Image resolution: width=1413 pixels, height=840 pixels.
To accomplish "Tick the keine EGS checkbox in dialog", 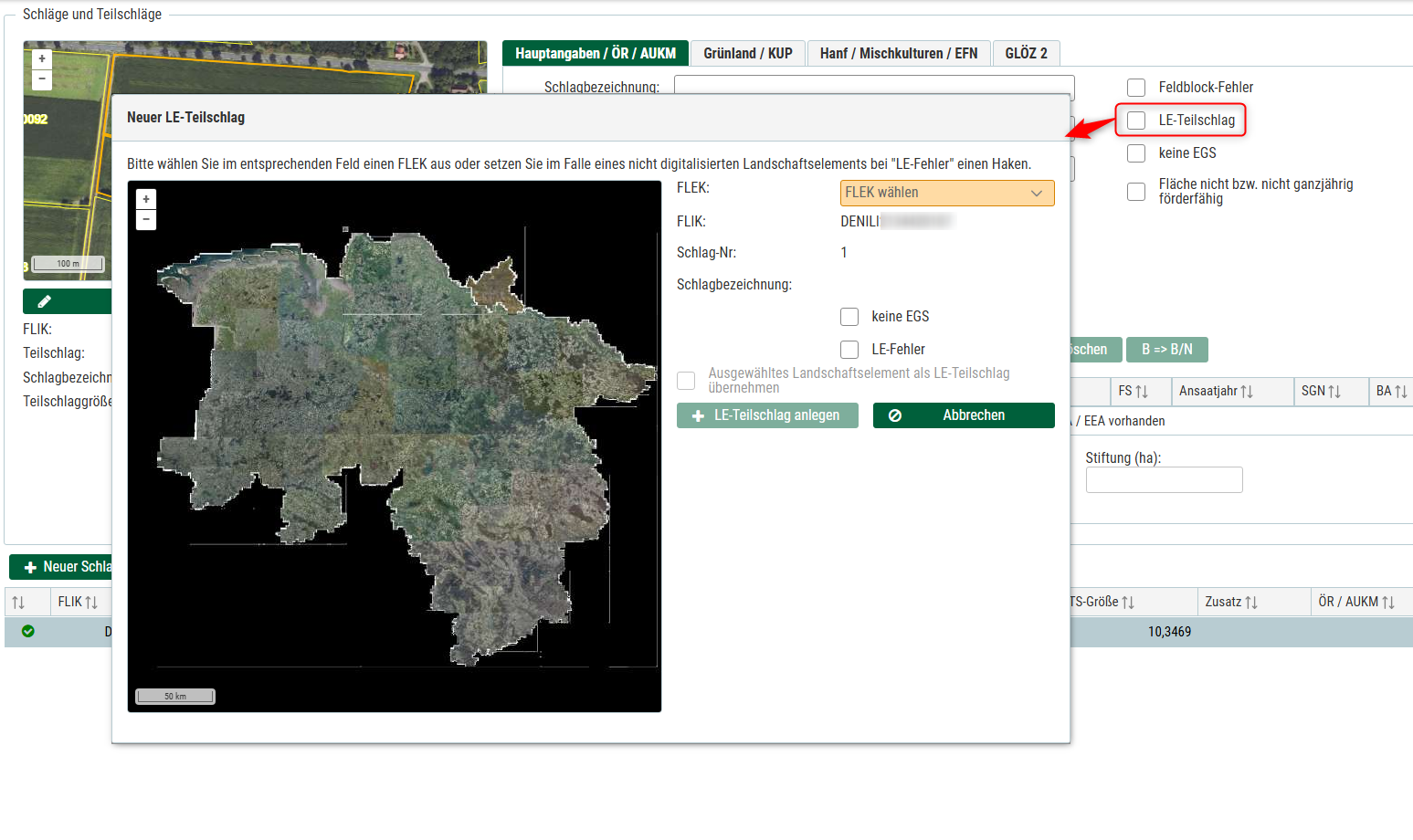I will 849,317.
